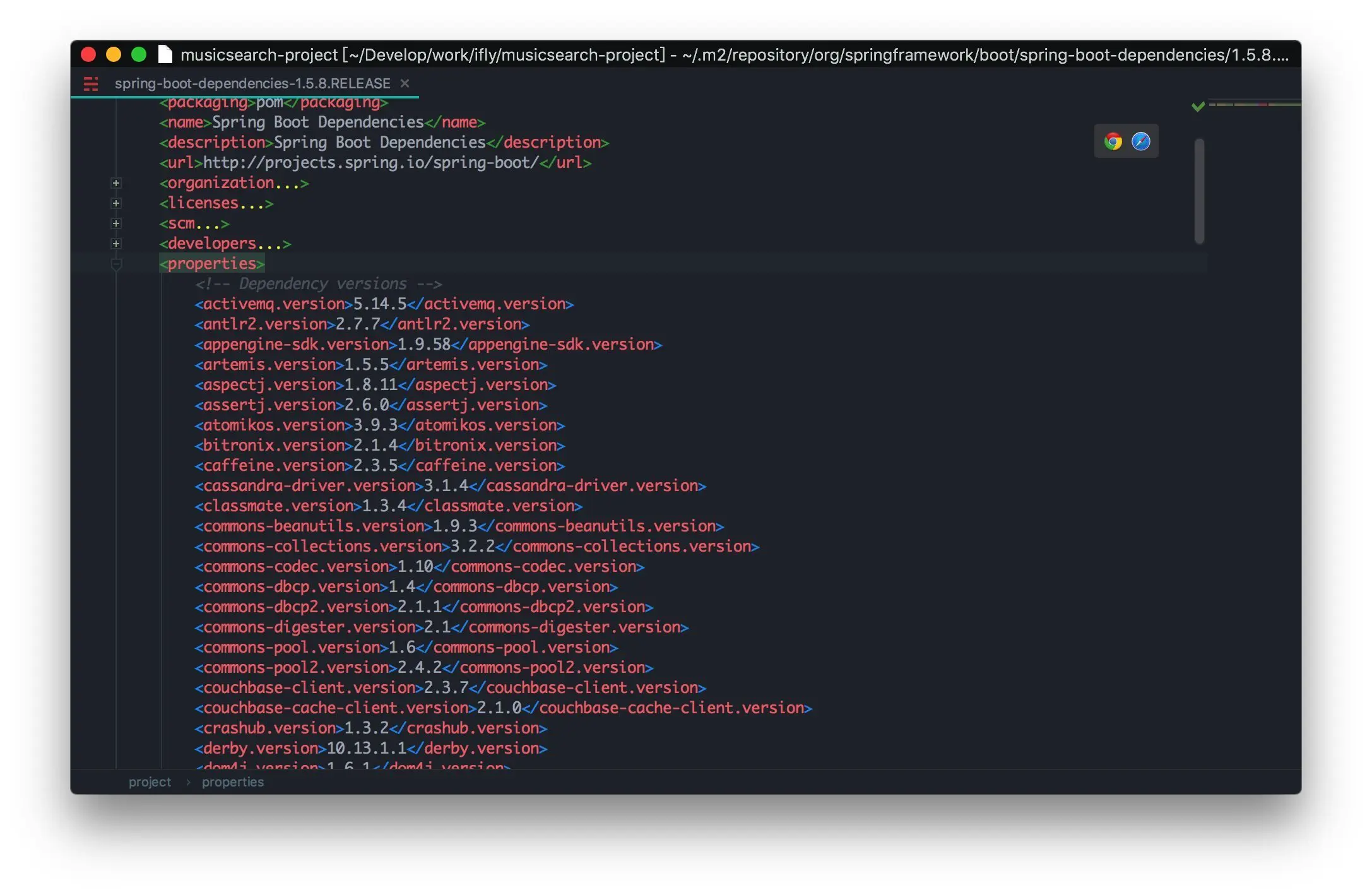Click the red mark in error stripe
This screenshot has width=1372, height=895.
[1263, 105]
